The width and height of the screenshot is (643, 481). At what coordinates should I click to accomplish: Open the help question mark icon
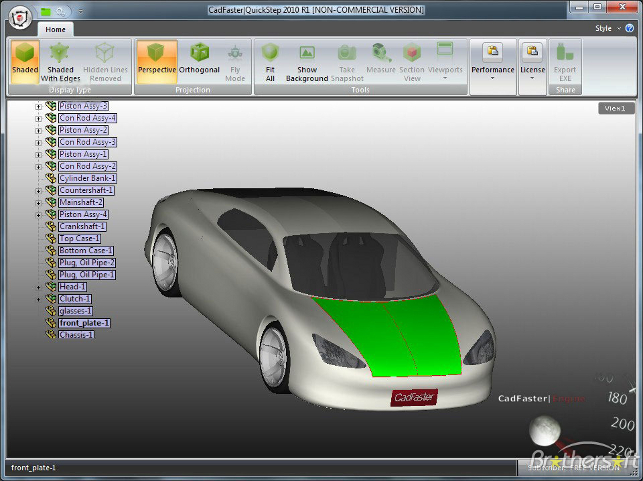(x=629, y=28)
